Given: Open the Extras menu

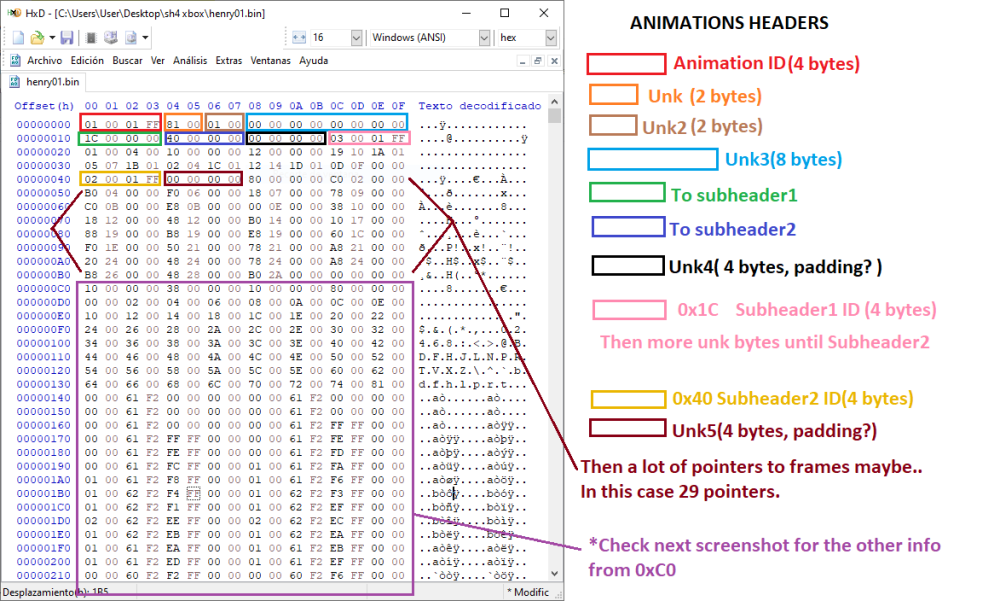Looking at the screenshot, I should click(x=228, y=60).
